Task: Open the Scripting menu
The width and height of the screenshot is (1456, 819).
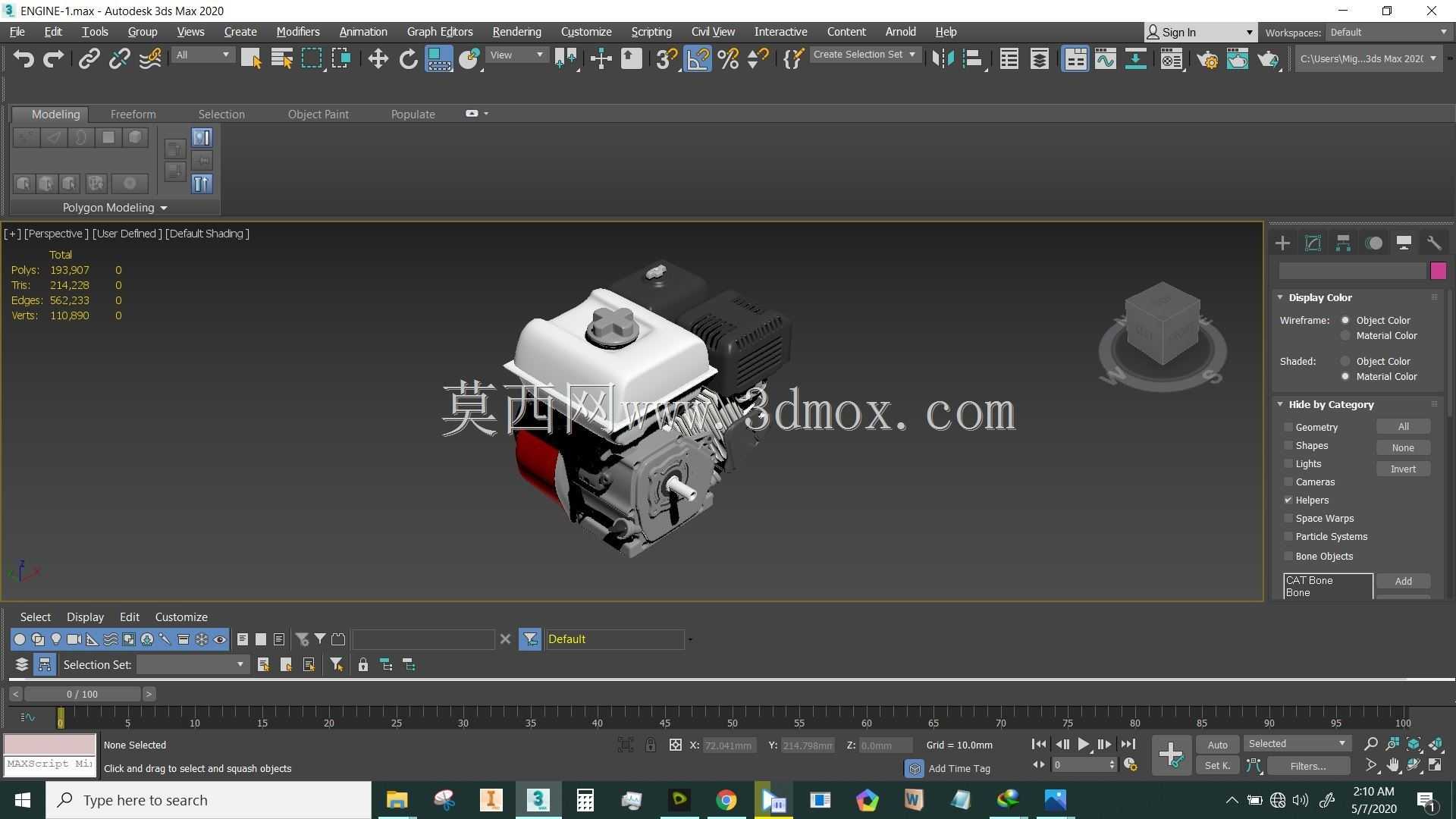Action: tap(651, 32)
